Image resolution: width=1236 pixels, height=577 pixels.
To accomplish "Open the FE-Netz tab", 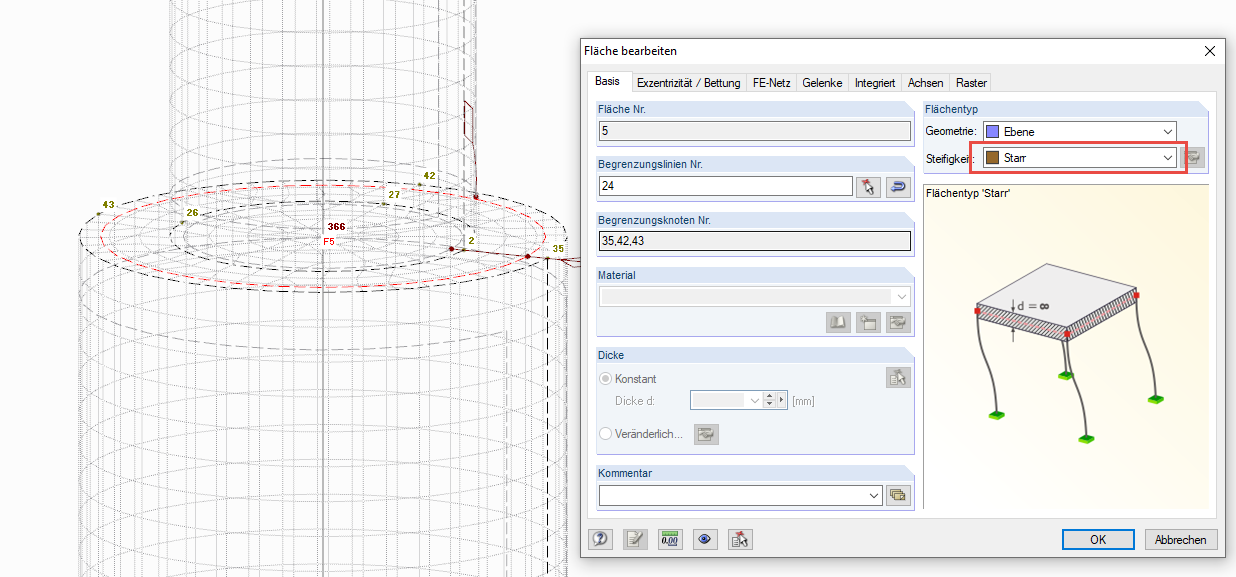I will (771, 83).
